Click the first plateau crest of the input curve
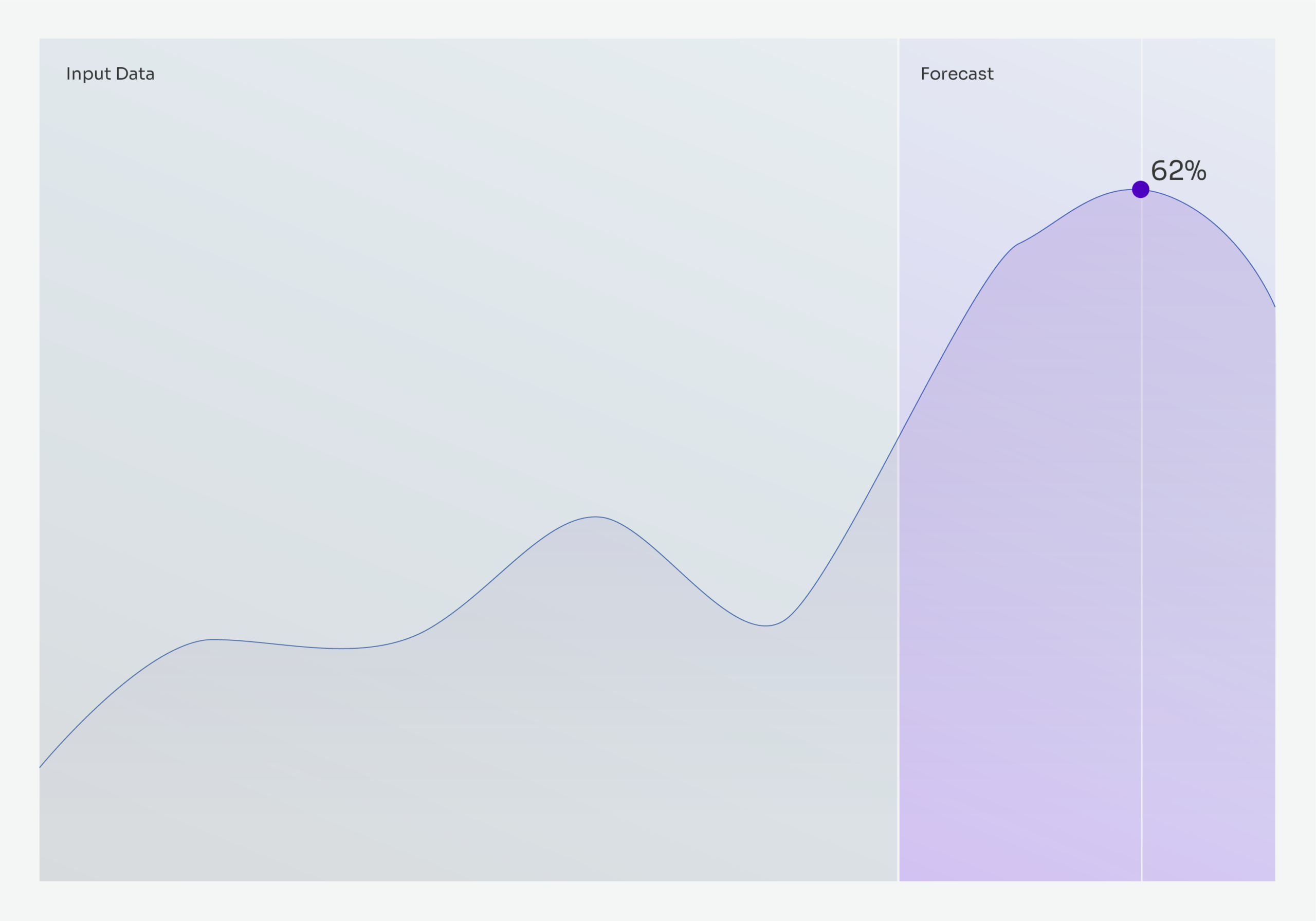 (213, 639)
